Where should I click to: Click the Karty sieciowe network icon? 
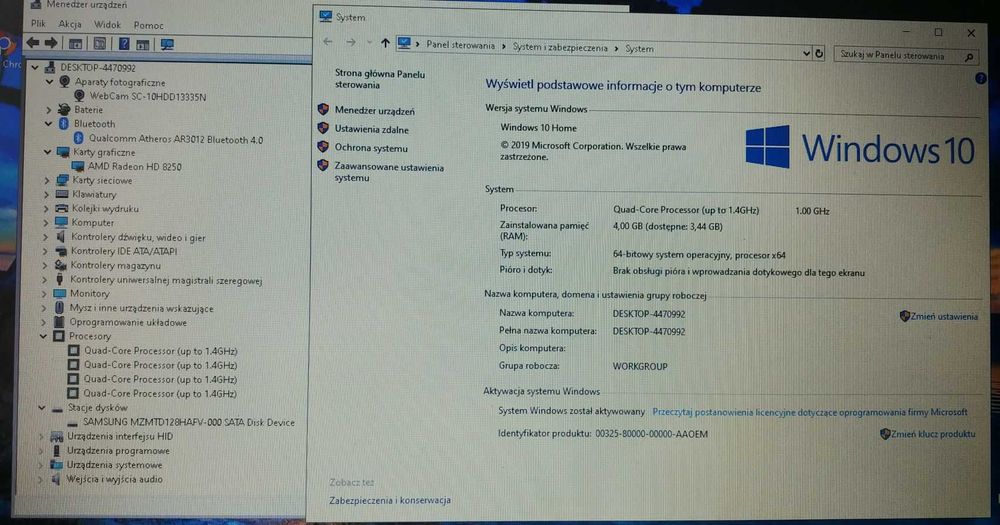point(62,181)
